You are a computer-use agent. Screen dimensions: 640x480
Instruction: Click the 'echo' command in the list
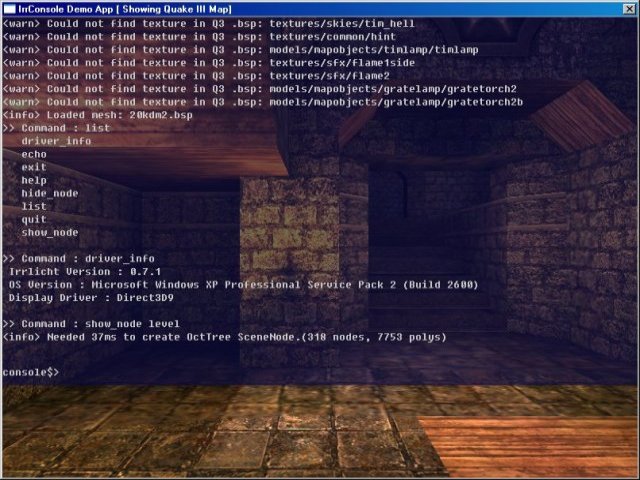point(34,154)
